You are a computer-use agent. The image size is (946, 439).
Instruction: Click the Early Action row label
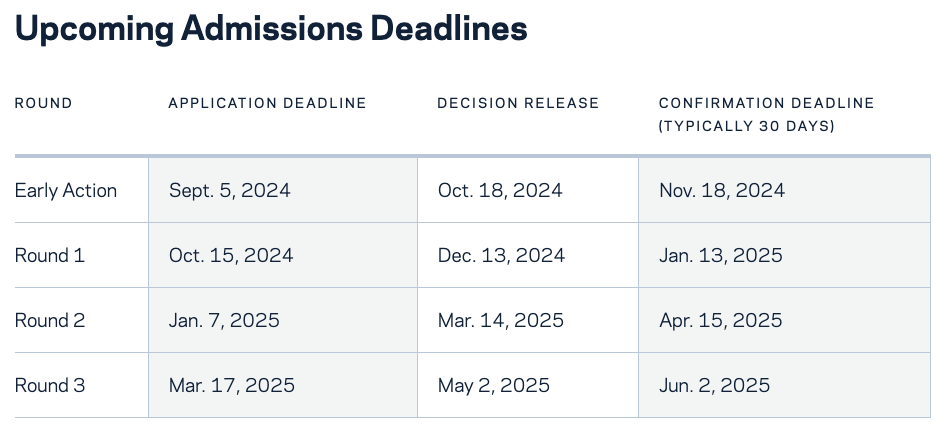(x=66, y=191)
